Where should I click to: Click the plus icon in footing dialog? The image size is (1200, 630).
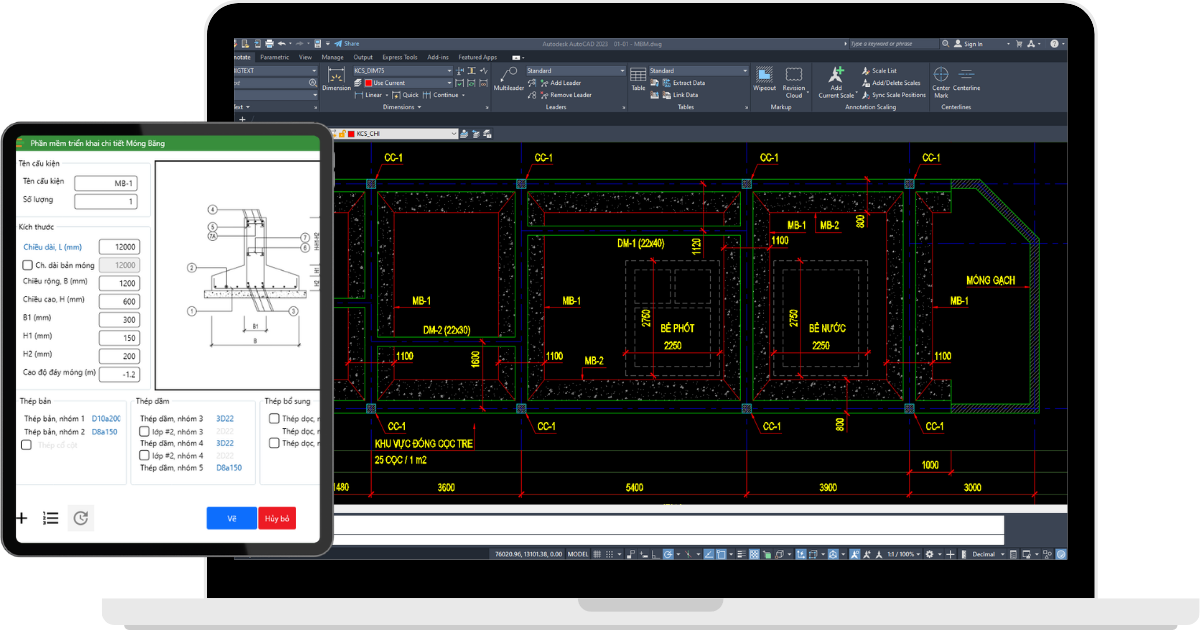[22, 518]
